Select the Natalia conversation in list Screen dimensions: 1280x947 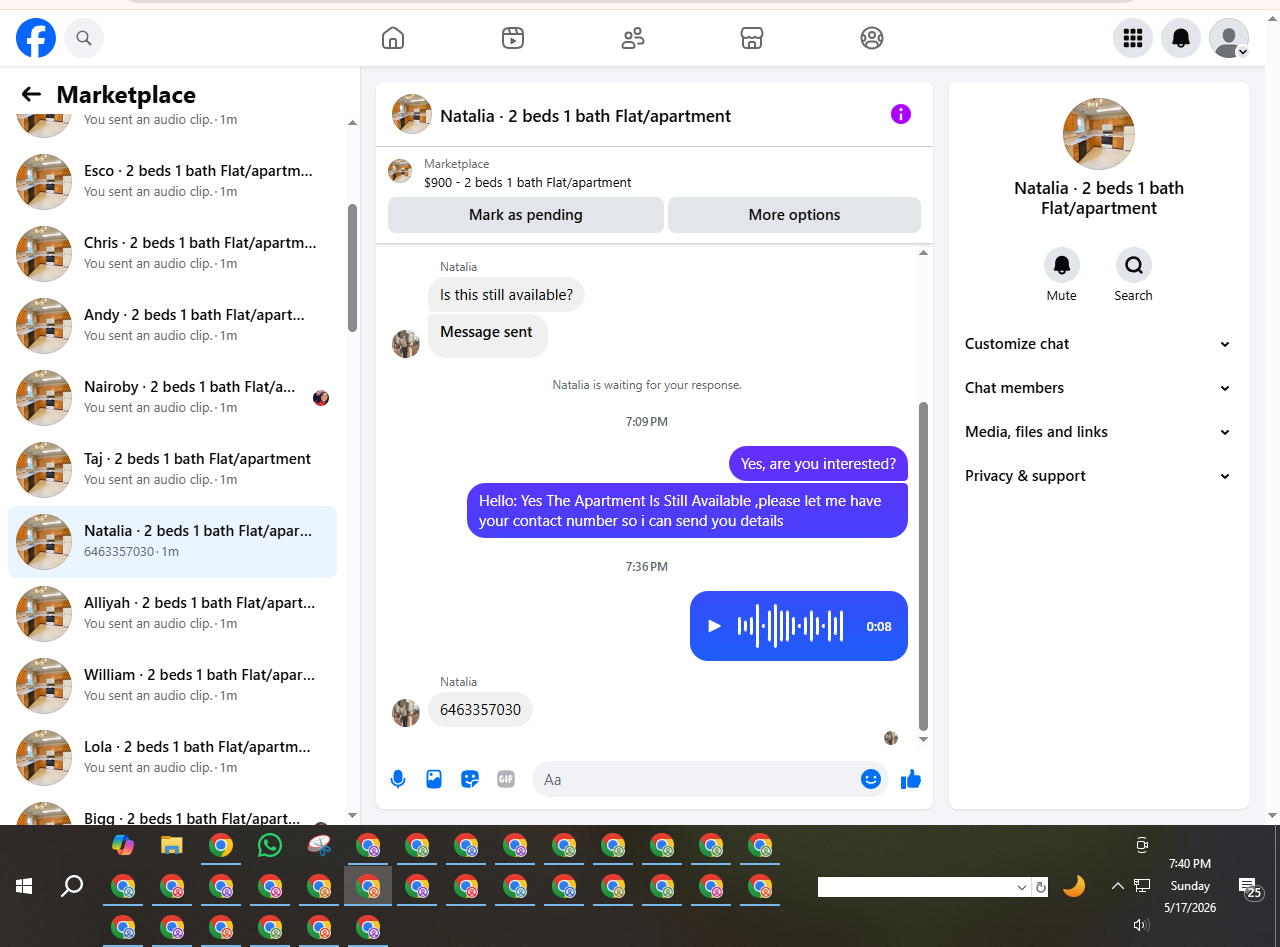coord(172,541)
